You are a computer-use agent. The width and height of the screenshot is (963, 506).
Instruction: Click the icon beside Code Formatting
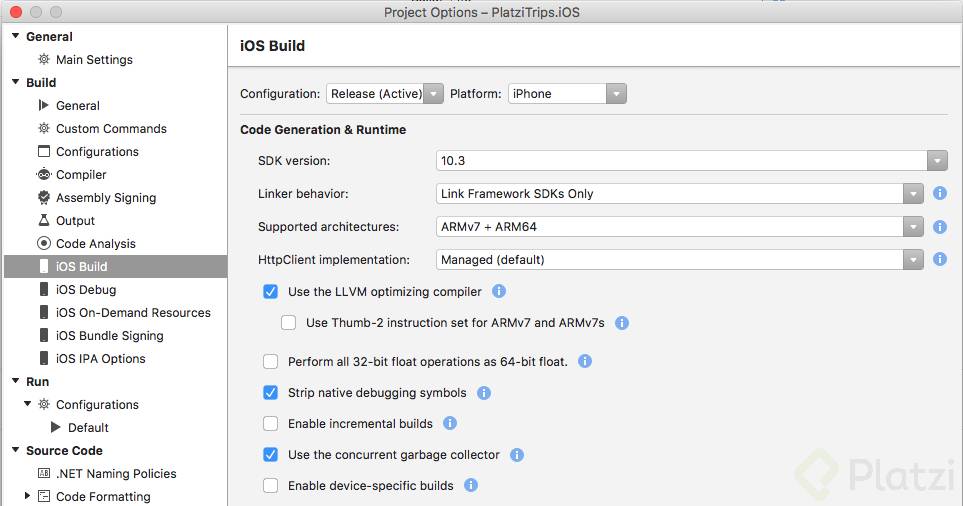(x=44, y=496)
